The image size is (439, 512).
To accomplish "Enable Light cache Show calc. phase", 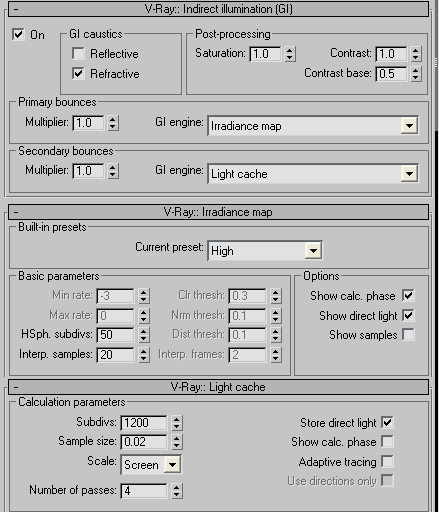I will (387, 441).
